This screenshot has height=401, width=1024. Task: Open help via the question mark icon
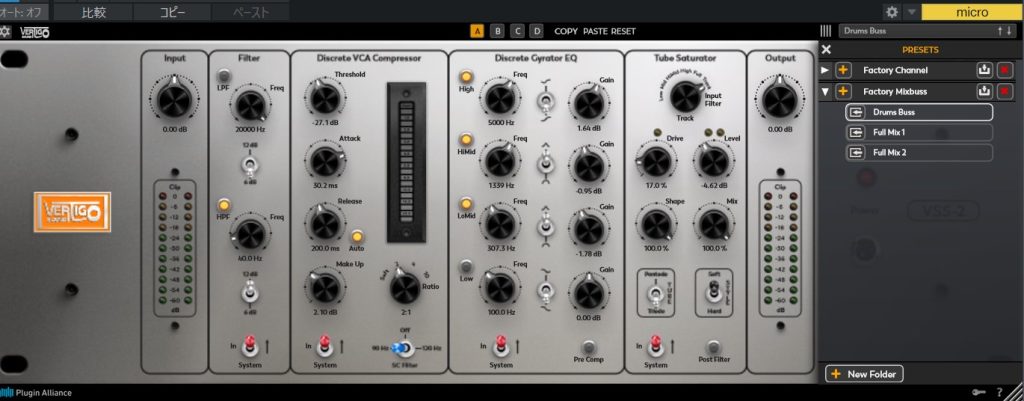[x=998, y=392]
